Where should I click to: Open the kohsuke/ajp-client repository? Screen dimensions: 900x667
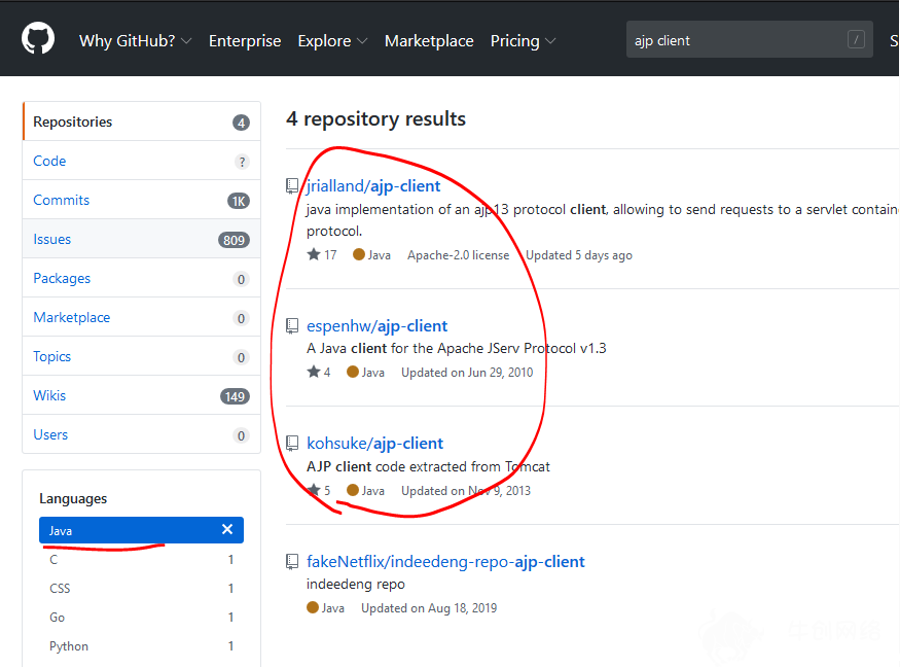tap(375, 443)
